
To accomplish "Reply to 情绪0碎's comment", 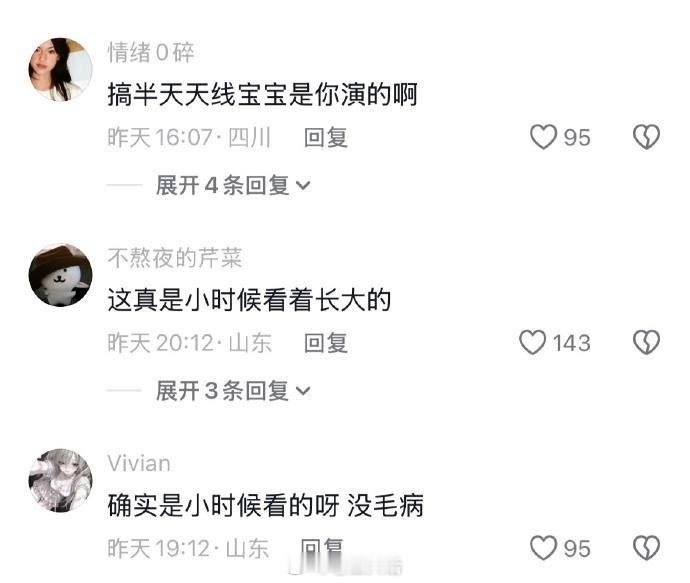I will (326, 138).
